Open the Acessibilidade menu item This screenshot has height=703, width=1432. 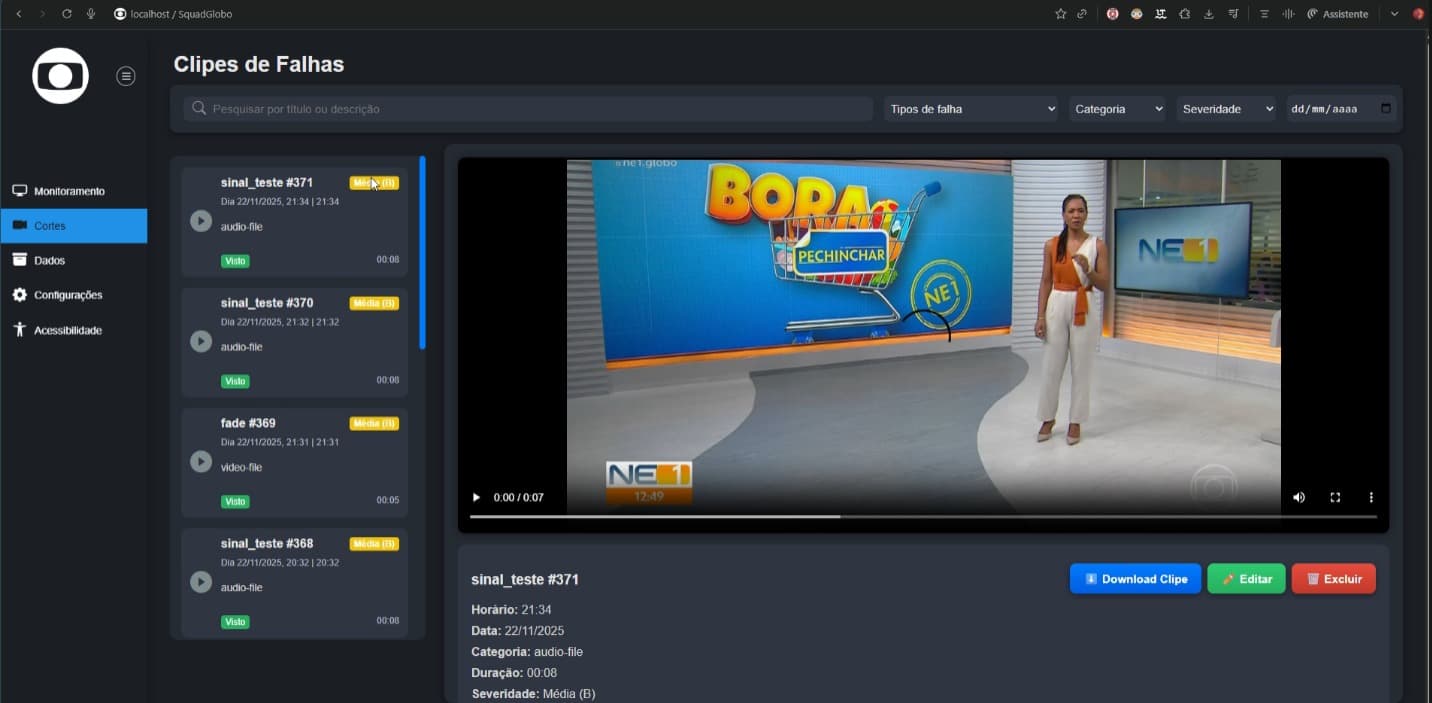point(74,330)
